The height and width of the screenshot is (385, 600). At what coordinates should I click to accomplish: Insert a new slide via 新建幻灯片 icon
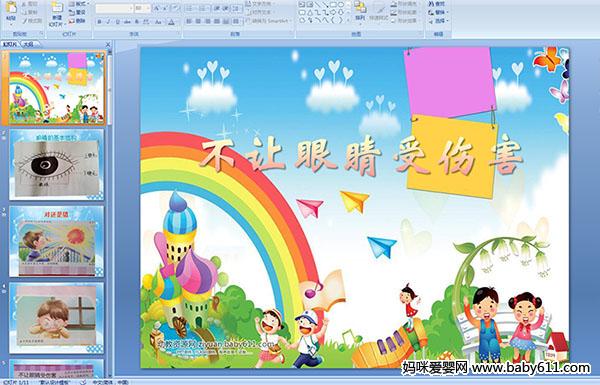[57, 8]
